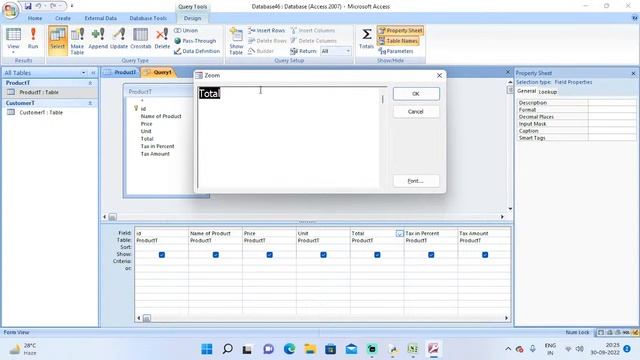Viewport: 640px width, 360px height.
Task: Choose the Update query type
Action: click(119, 39)
